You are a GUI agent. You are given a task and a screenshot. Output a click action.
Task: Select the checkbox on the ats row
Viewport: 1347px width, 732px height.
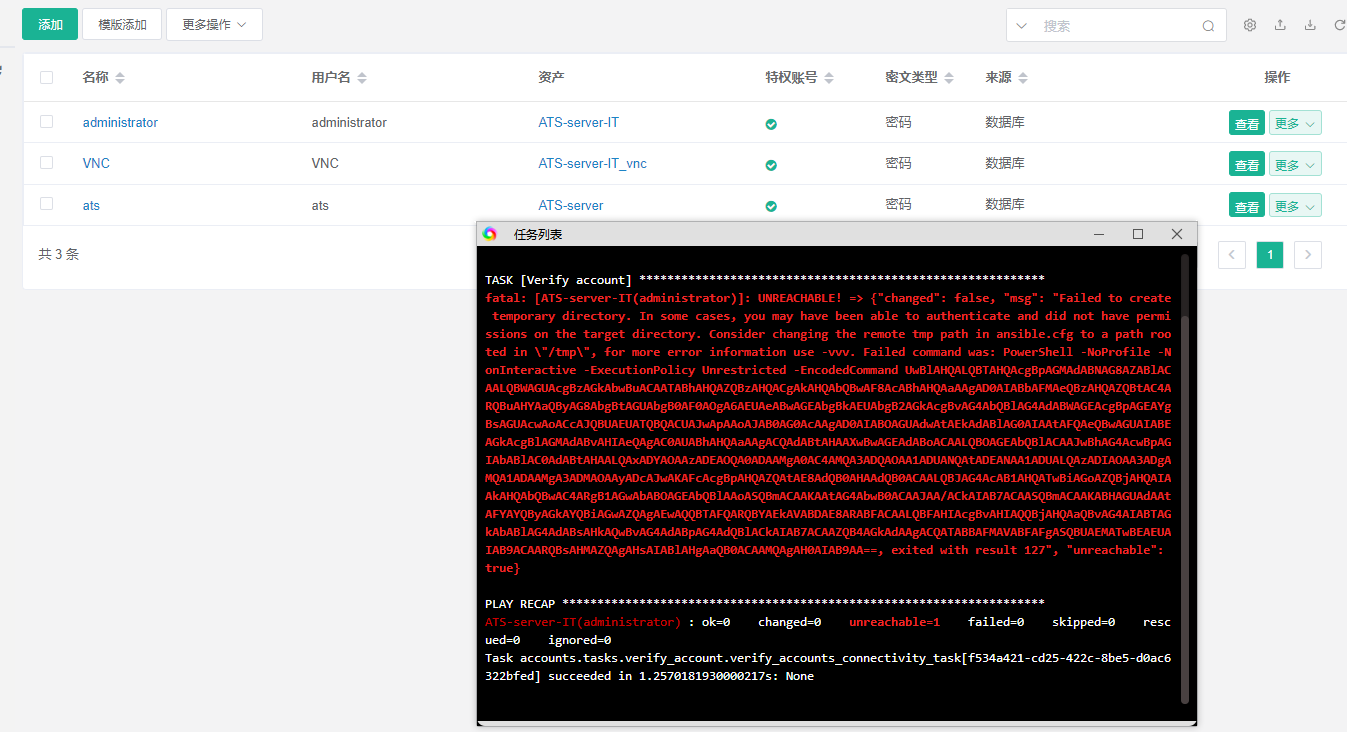tap(46, 205)
